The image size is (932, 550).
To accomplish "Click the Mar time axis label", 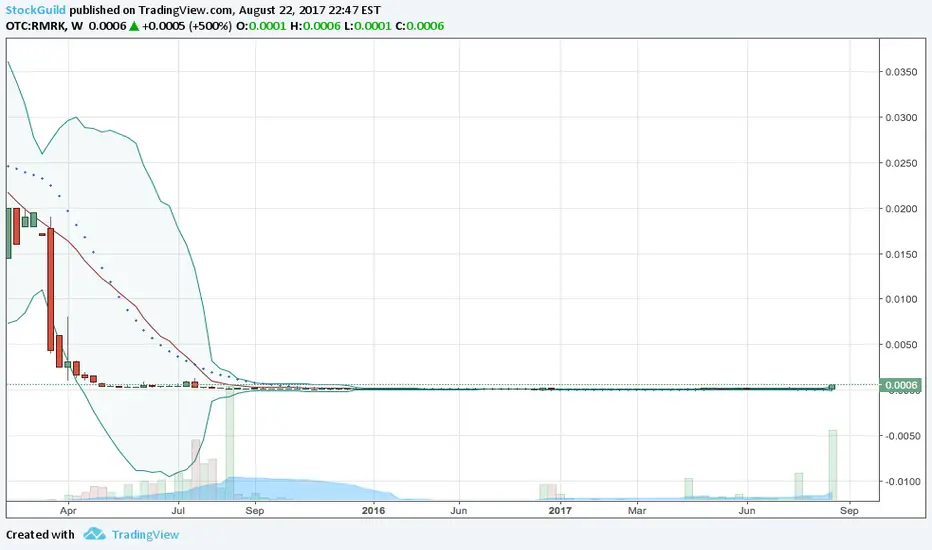I will (x=637, y=511).
